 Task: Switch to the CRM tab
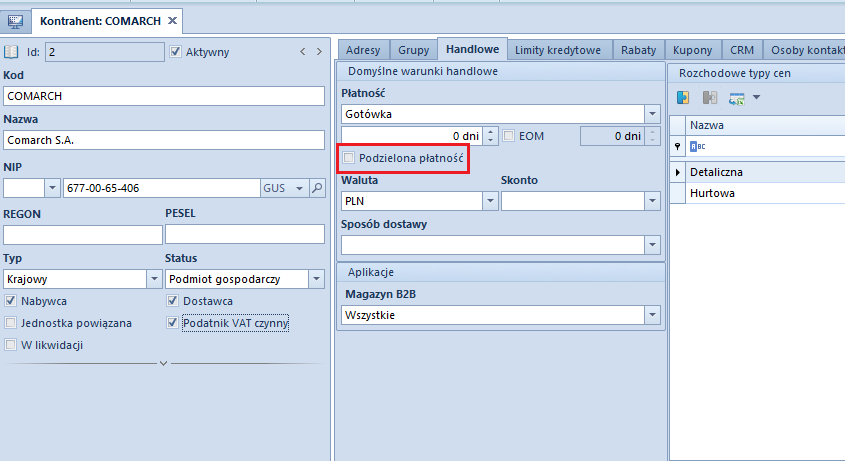(742, 50)
